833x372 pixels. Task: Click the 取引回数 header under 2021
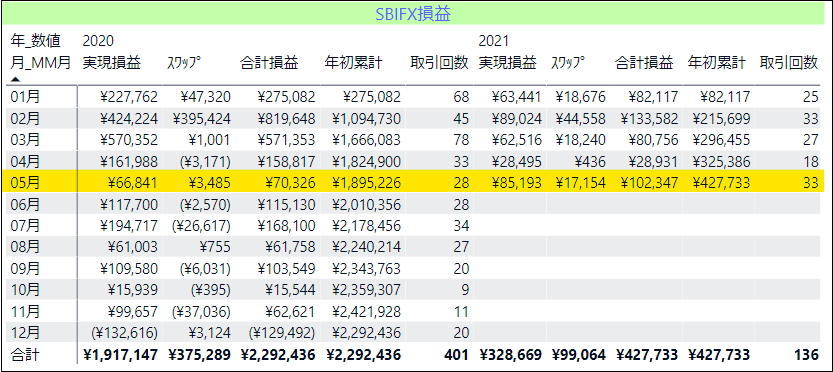pos(789,63)
